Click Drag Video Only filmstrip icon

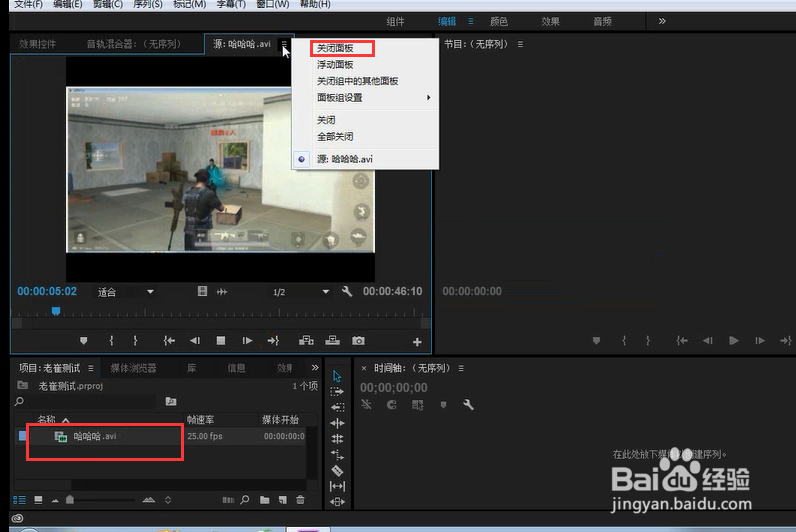(x=203, y=291)
